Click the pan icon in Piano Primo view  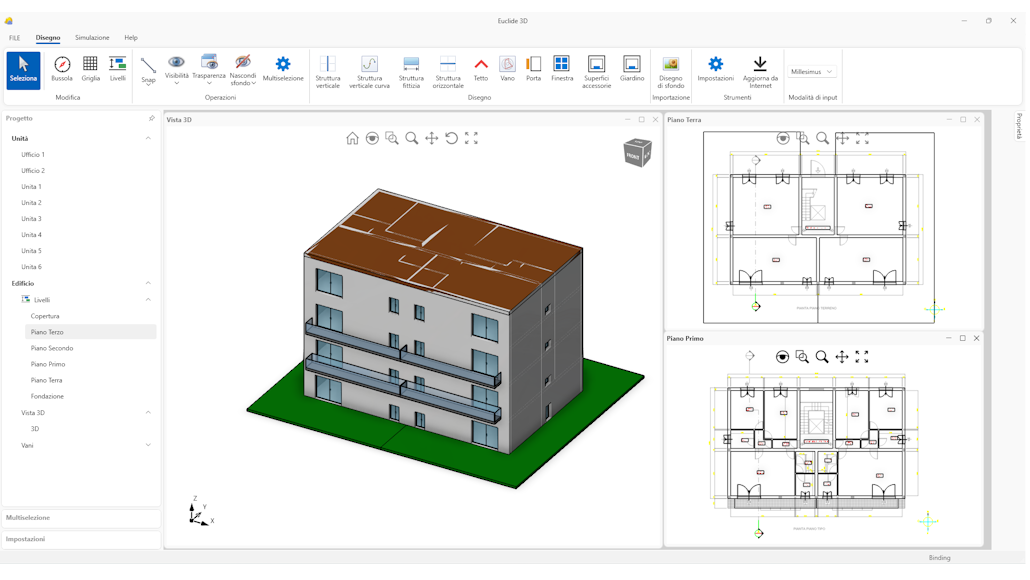click(x=841, y=357)
